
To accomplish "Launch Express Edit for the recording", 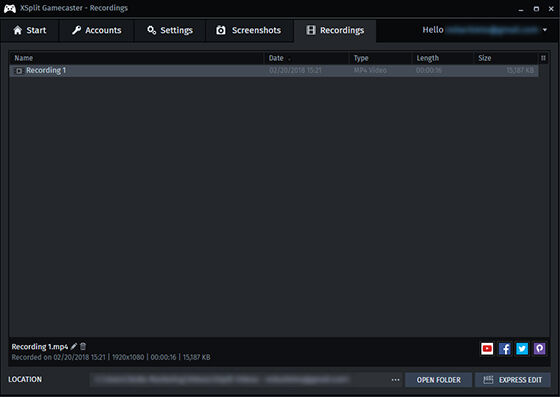I will pos(513,380).
